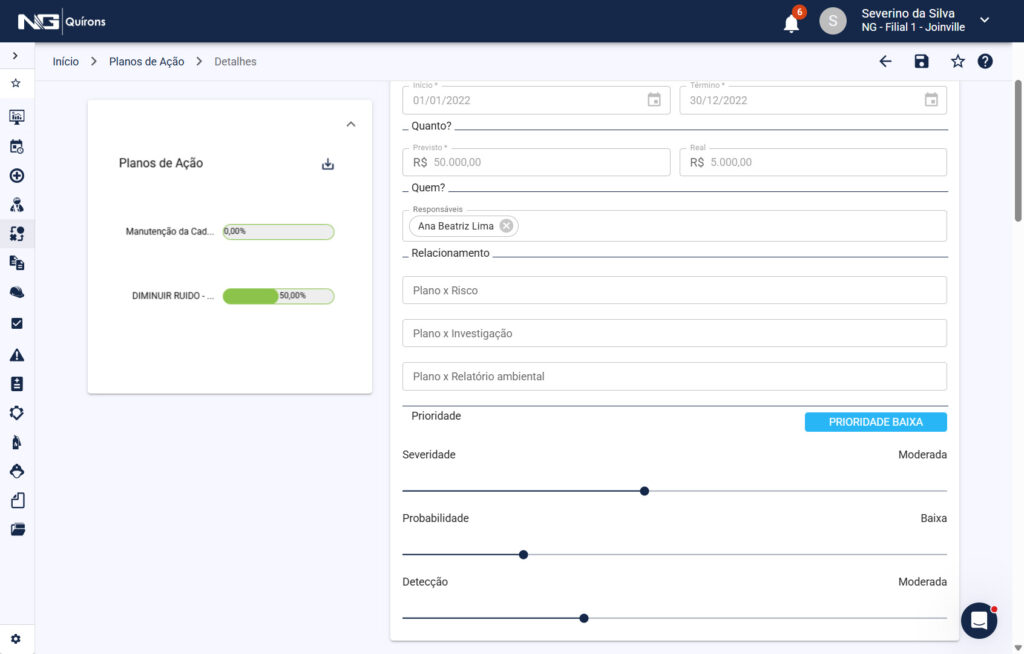The width and height of the screenshot is (1024, 654).
Task: Open the notifications bell
Action: [791, 24]
